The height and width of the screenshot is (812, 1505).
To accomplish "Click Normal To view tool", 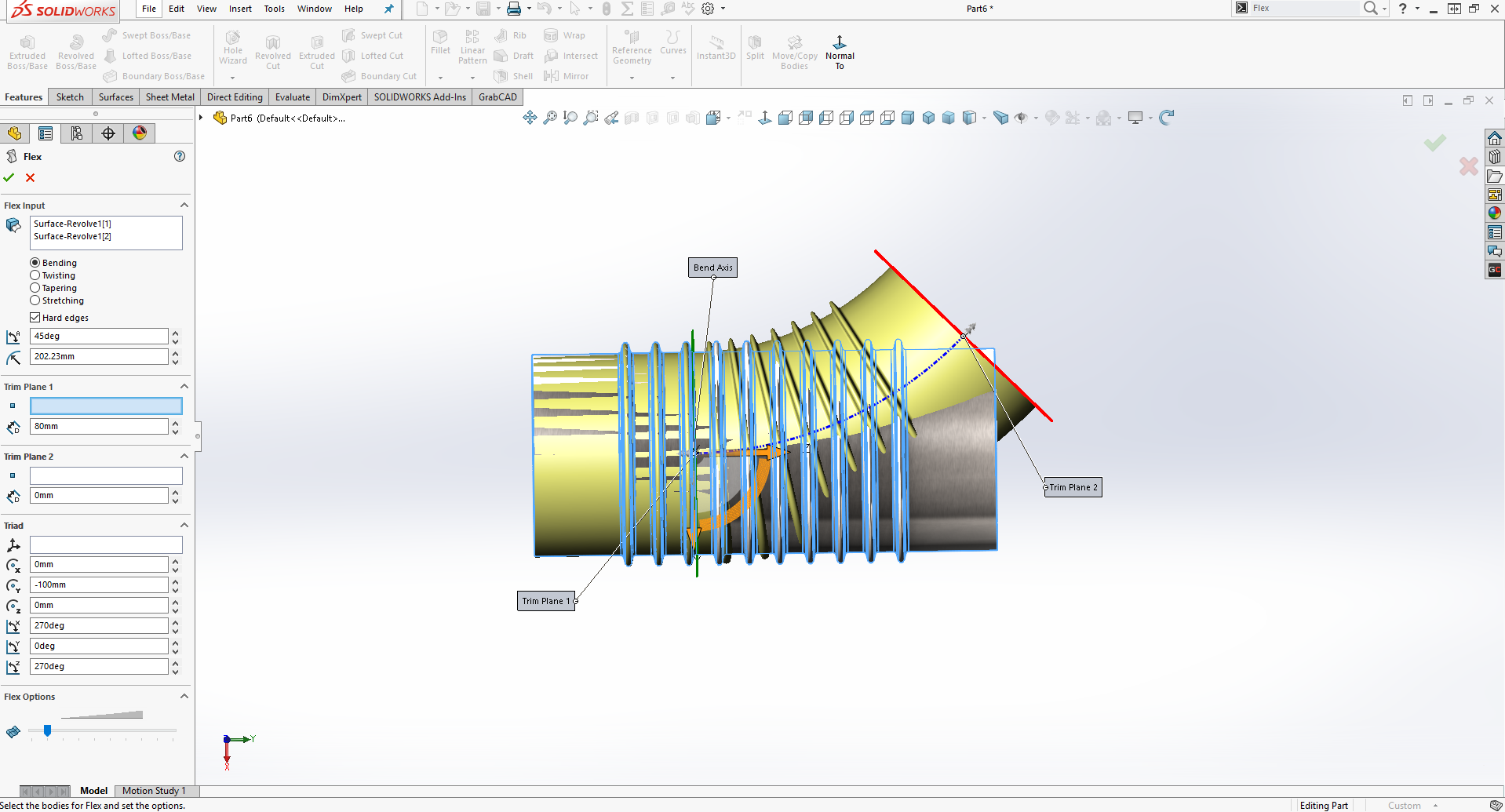I will coord(840,53).
